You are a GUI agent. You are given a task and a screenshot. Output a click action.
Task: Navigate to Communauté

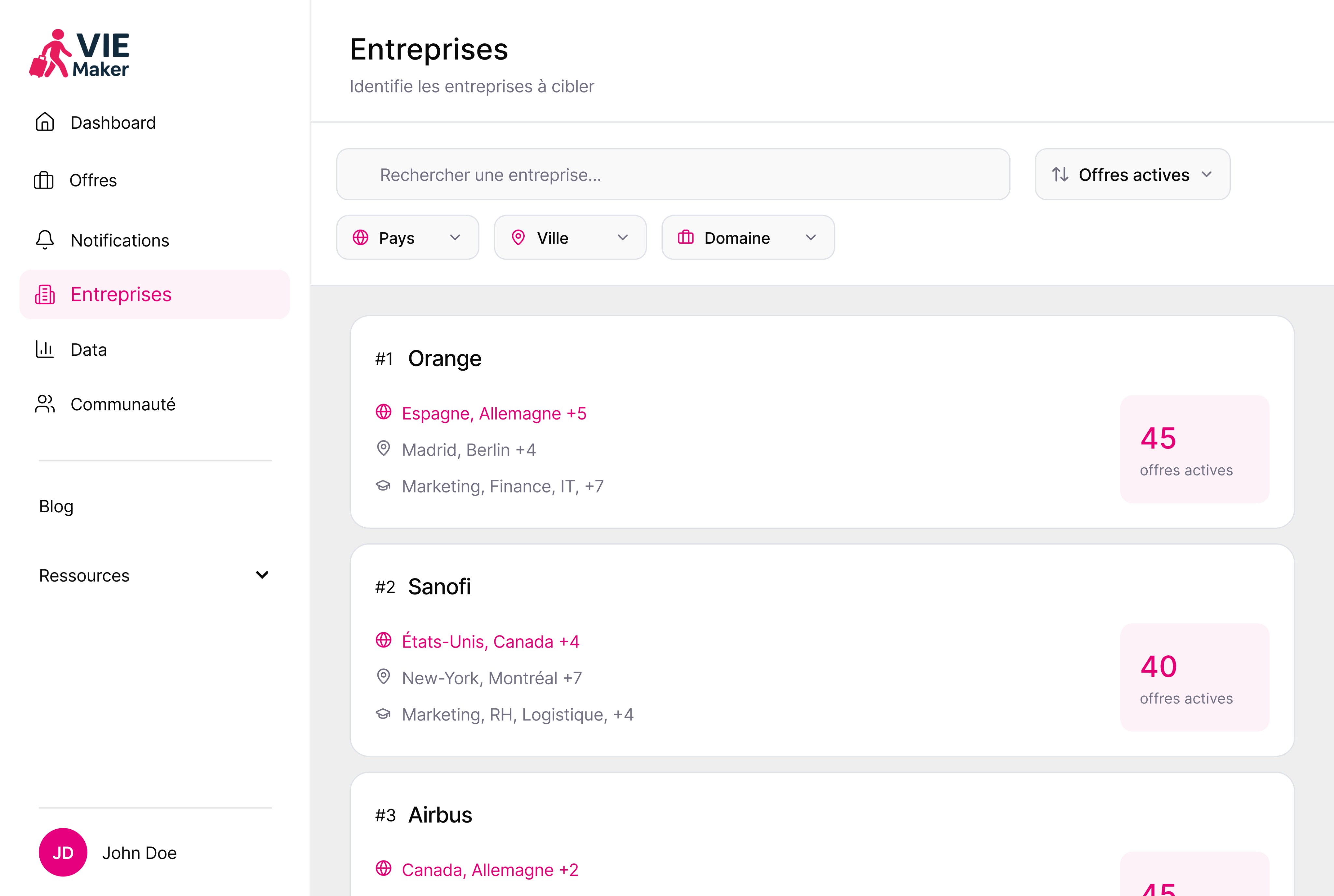click(x=155, y=404)
